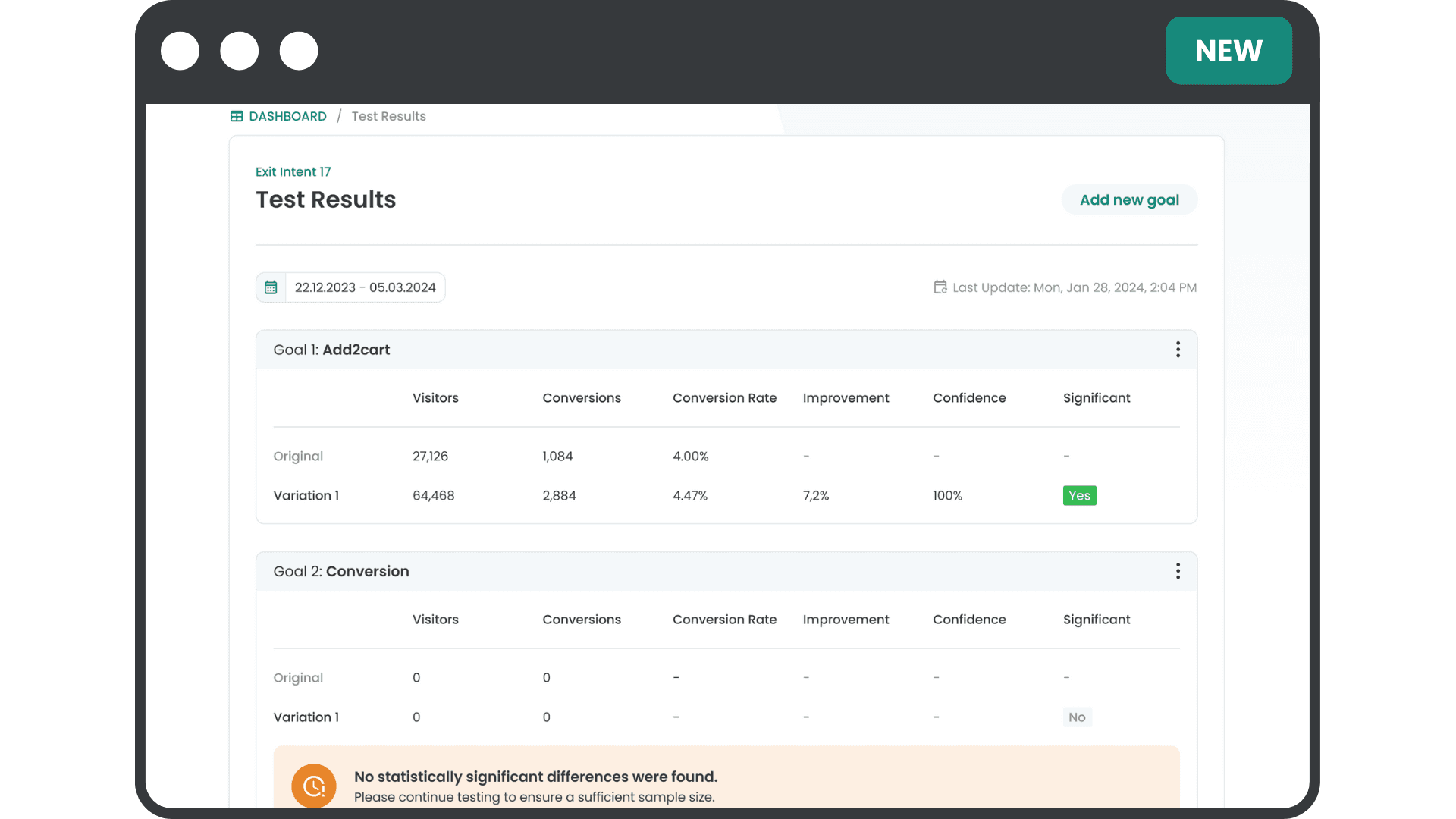The width and height of the screenshot is (1456, 819).
Task: Click the orange warning clock icon
Action: click(313, 786)
